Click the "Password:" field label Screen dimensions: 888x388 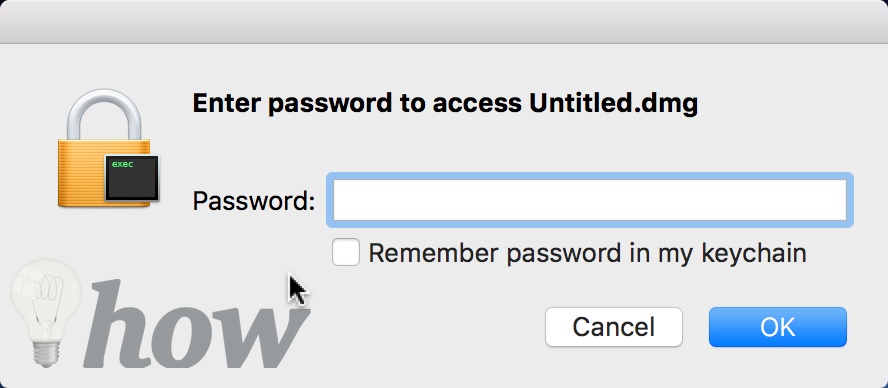(x=254, y=201)
